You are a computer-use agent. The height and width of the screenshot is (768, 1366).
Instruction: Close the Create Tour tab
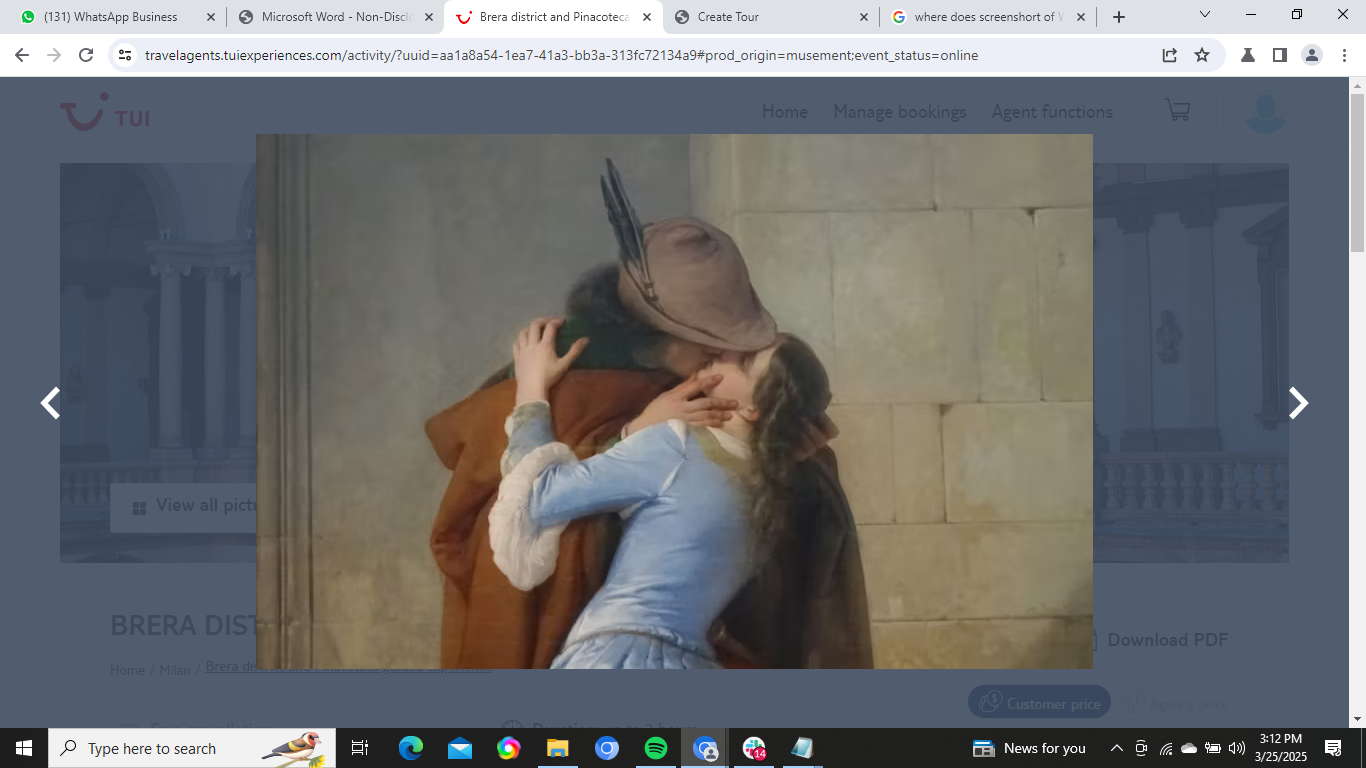coord(864,17)
